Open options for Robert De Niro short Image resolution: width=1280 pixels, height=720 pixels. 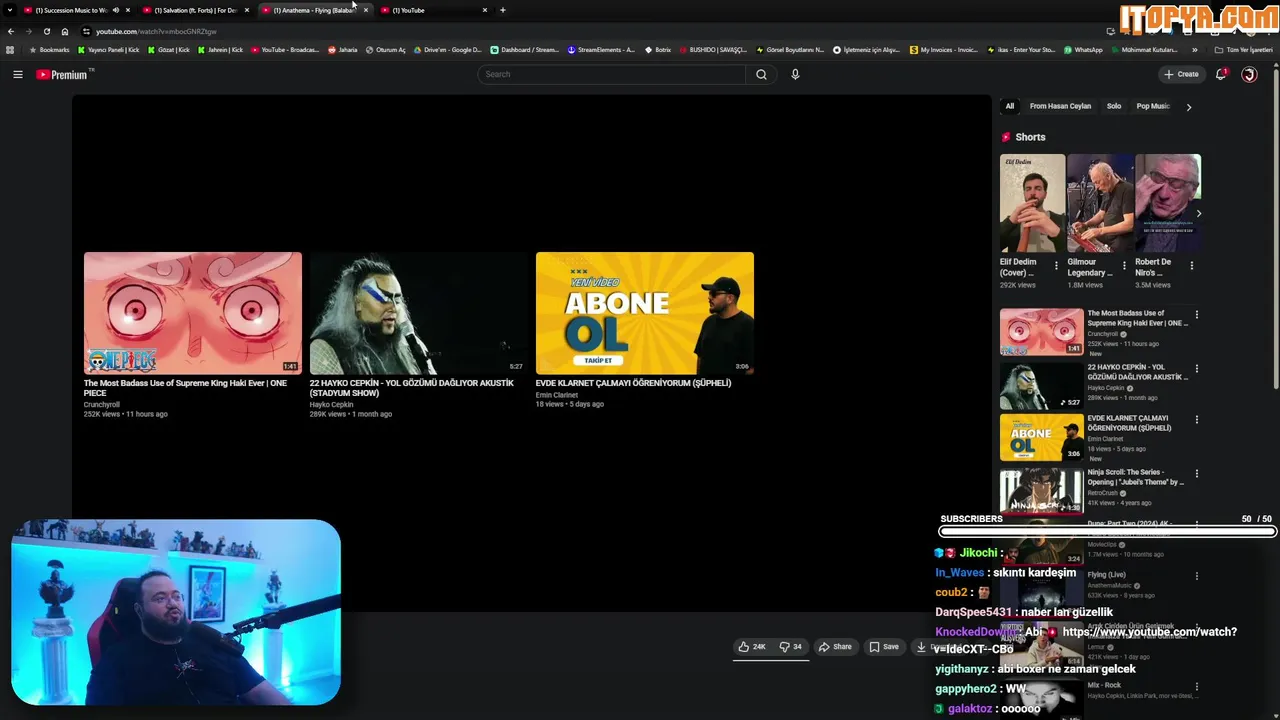1192,266
